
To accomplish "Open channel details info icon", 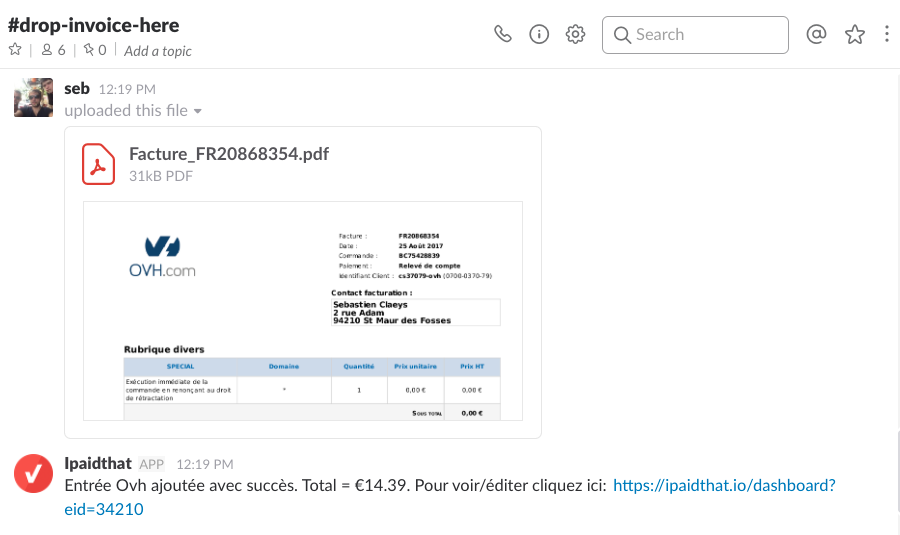I will point(539,34).
